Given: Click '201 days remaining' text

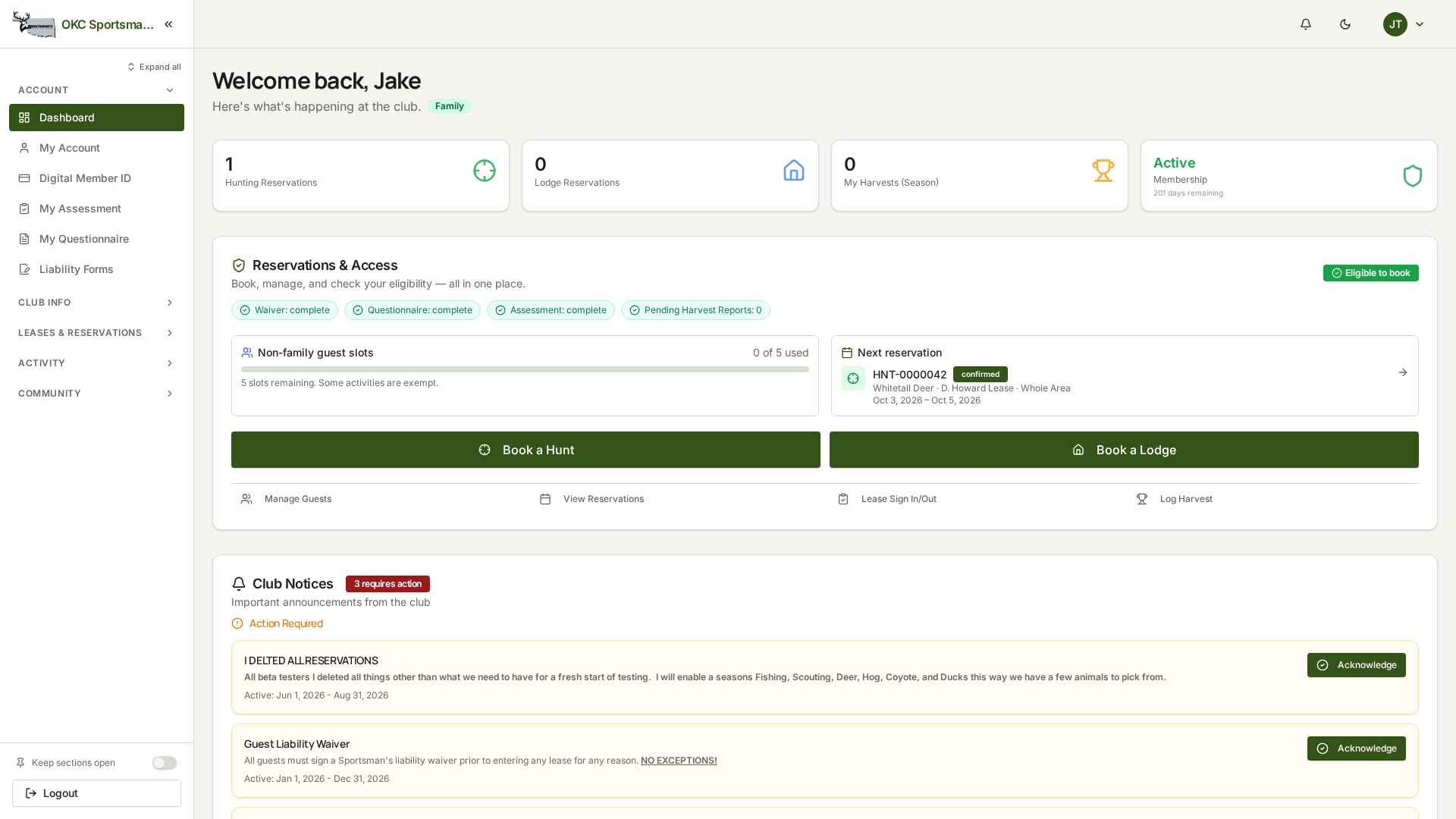Looking at the screenshot, I should click(x=1188, y=193).
